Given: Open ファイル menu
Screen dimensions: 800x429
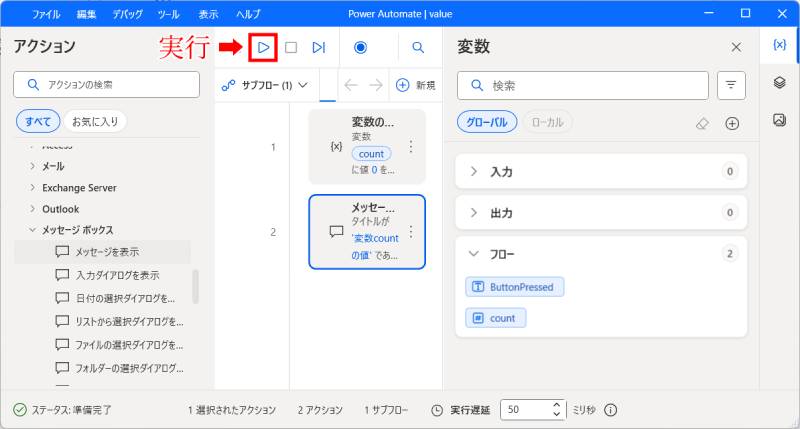Looking at the screenshot, I should tap(46, 14).
